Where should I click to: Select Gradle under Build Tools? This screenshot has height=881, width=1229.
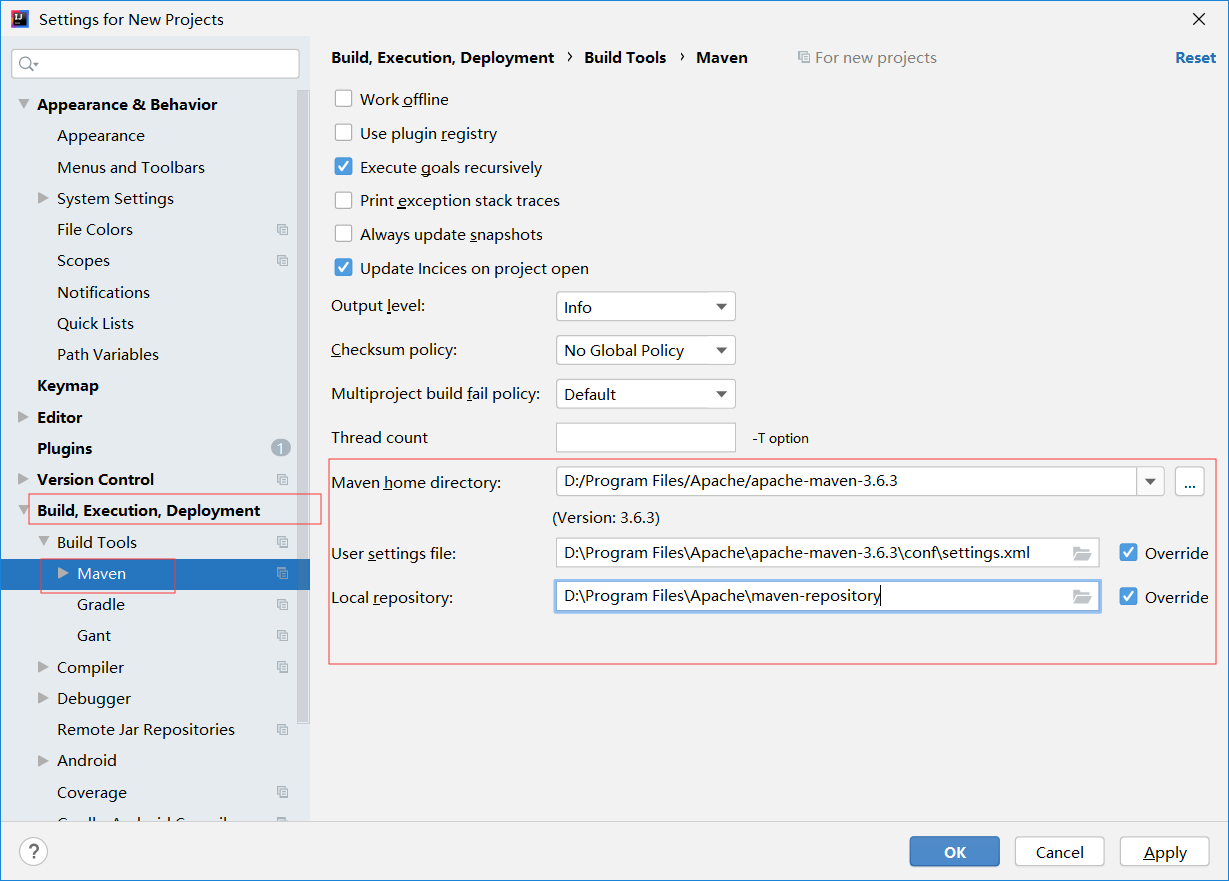click(x=101, y=605)
